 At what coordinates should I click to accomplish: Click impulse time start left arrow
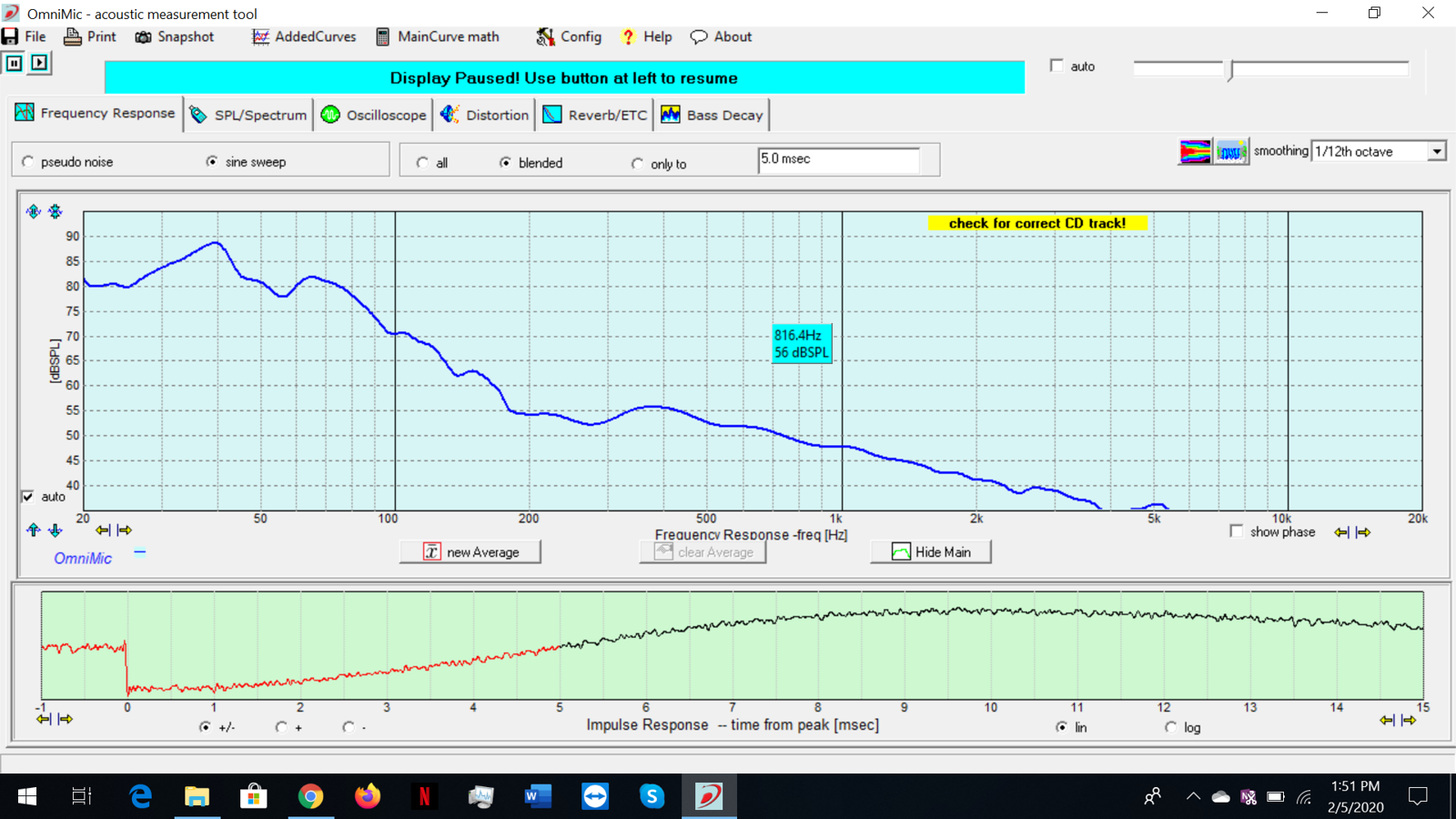[44, 719]
